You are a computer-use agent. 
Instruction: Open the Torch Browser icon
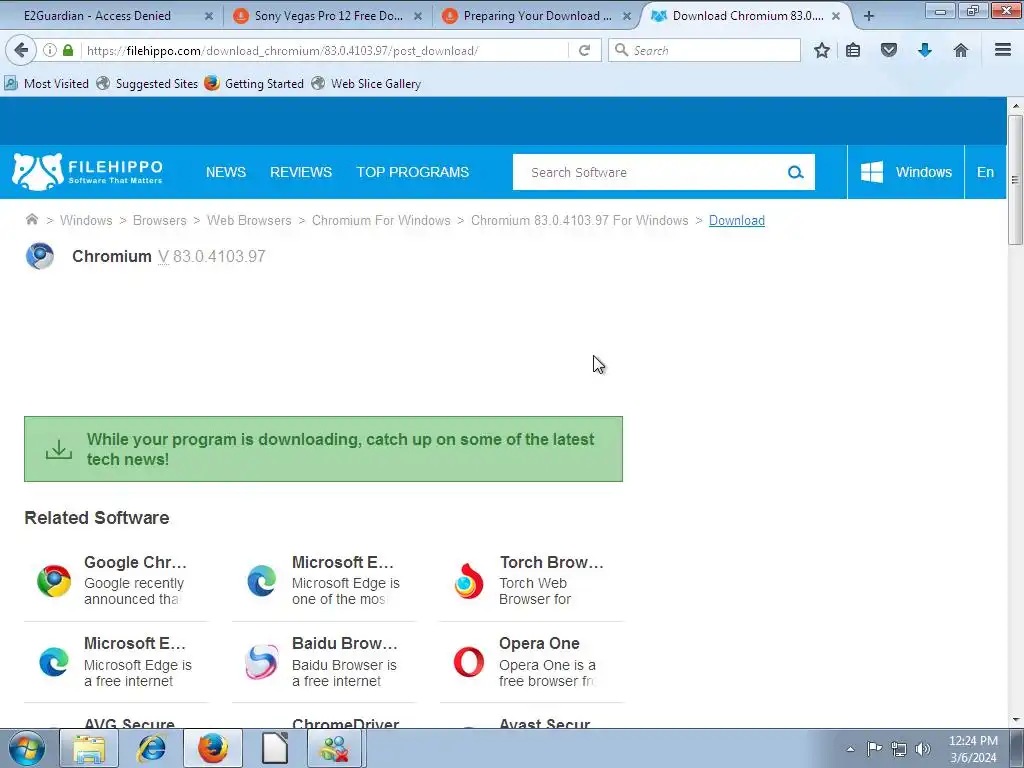click(x=469, y=581)
